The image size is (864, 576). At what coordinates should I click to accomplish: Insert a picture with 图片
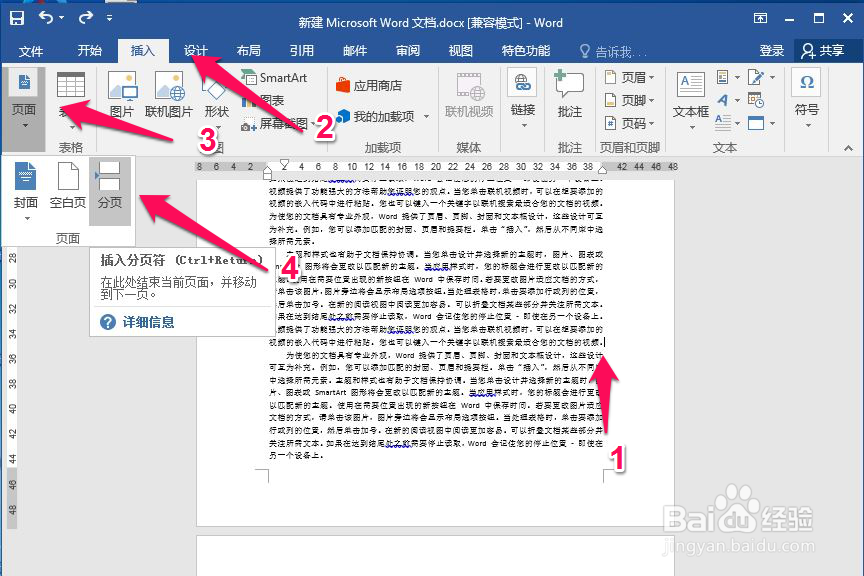coord(122,95)
